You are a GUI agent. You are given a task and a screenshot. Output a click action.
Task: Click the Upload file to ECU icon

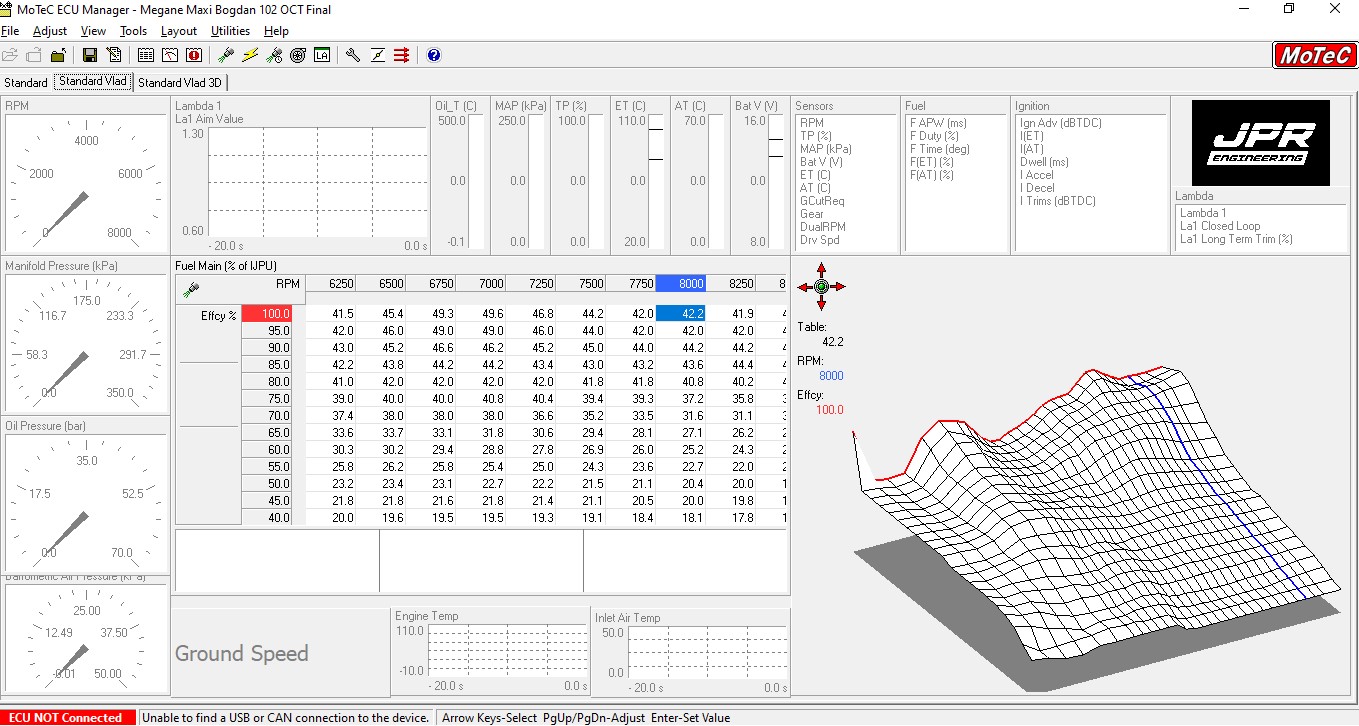59,55
